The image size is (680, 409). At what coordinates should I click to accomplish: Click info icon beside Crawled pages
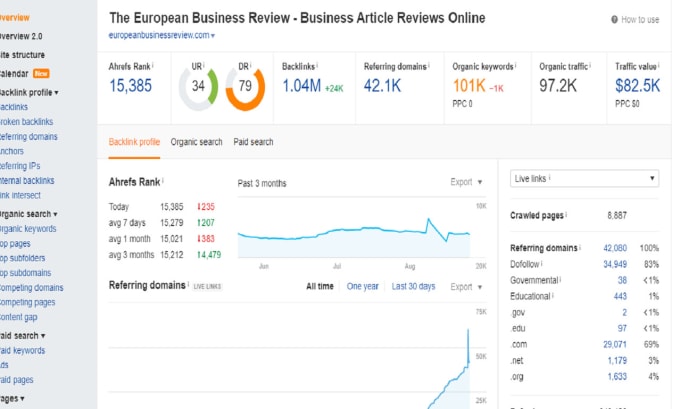pyautogui.click(x=566, y=214)
